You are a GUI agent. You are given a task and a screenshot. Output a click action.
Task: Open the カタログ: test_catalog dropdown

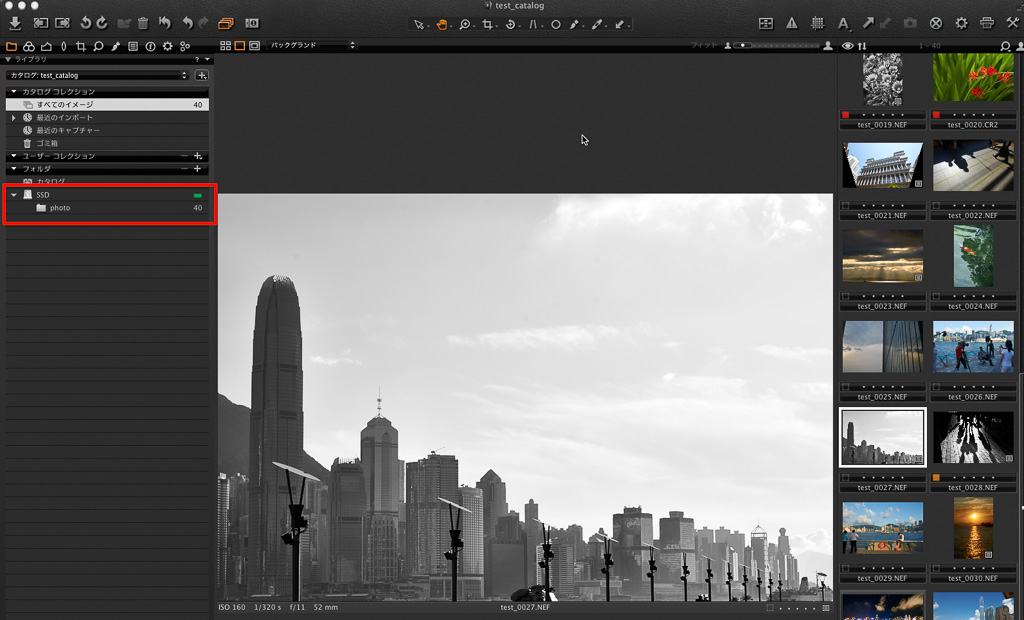point(97,75)
